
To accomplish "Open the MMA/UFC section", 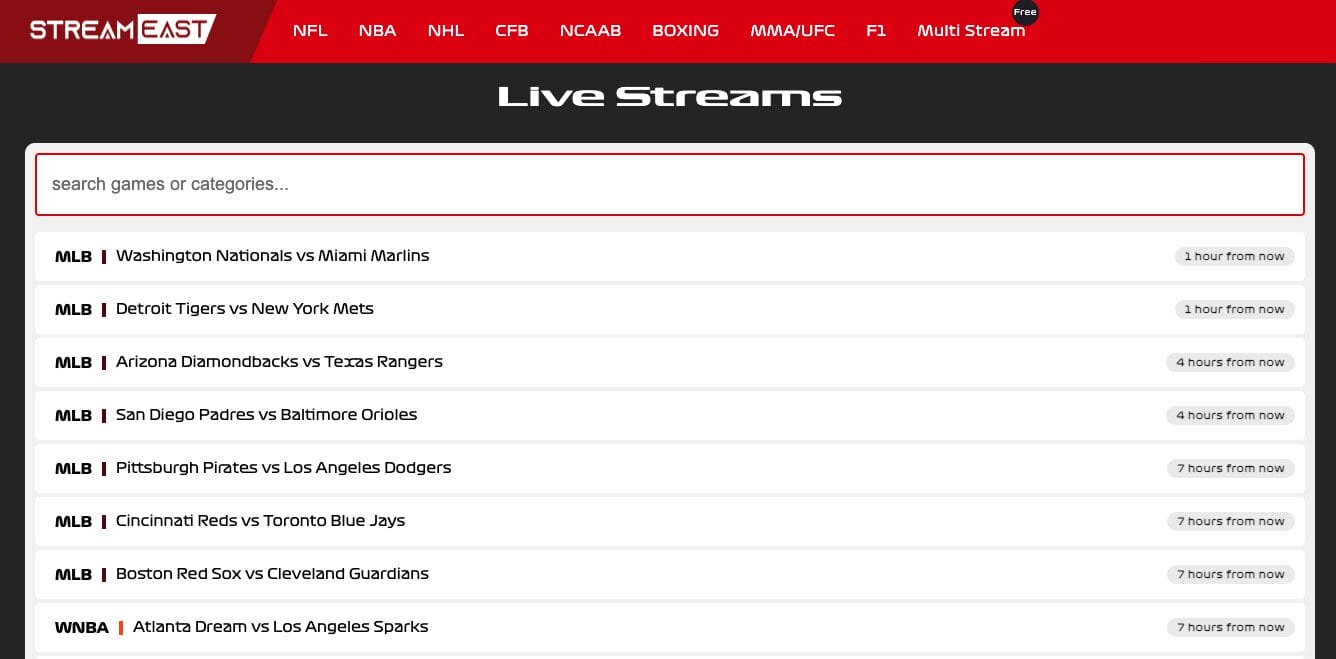I will point(793,30).
